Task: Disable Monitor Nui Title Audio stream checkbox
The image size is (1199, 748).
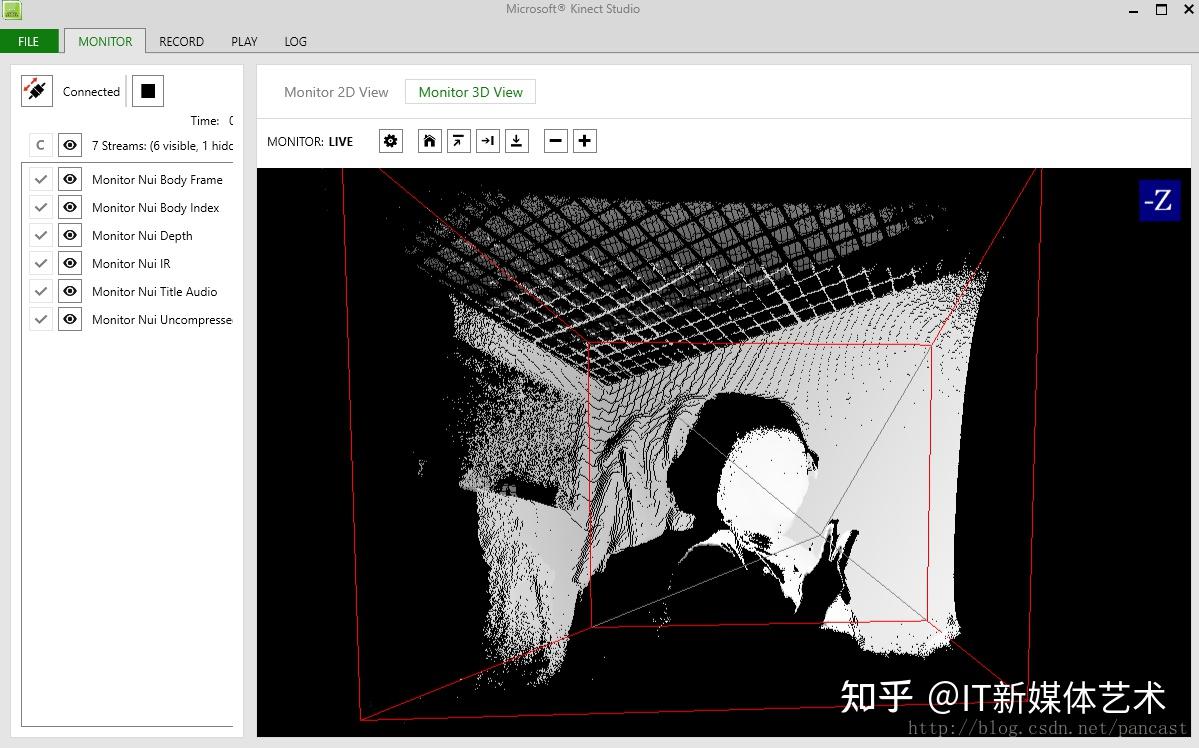Action: [x=40, y=291]
